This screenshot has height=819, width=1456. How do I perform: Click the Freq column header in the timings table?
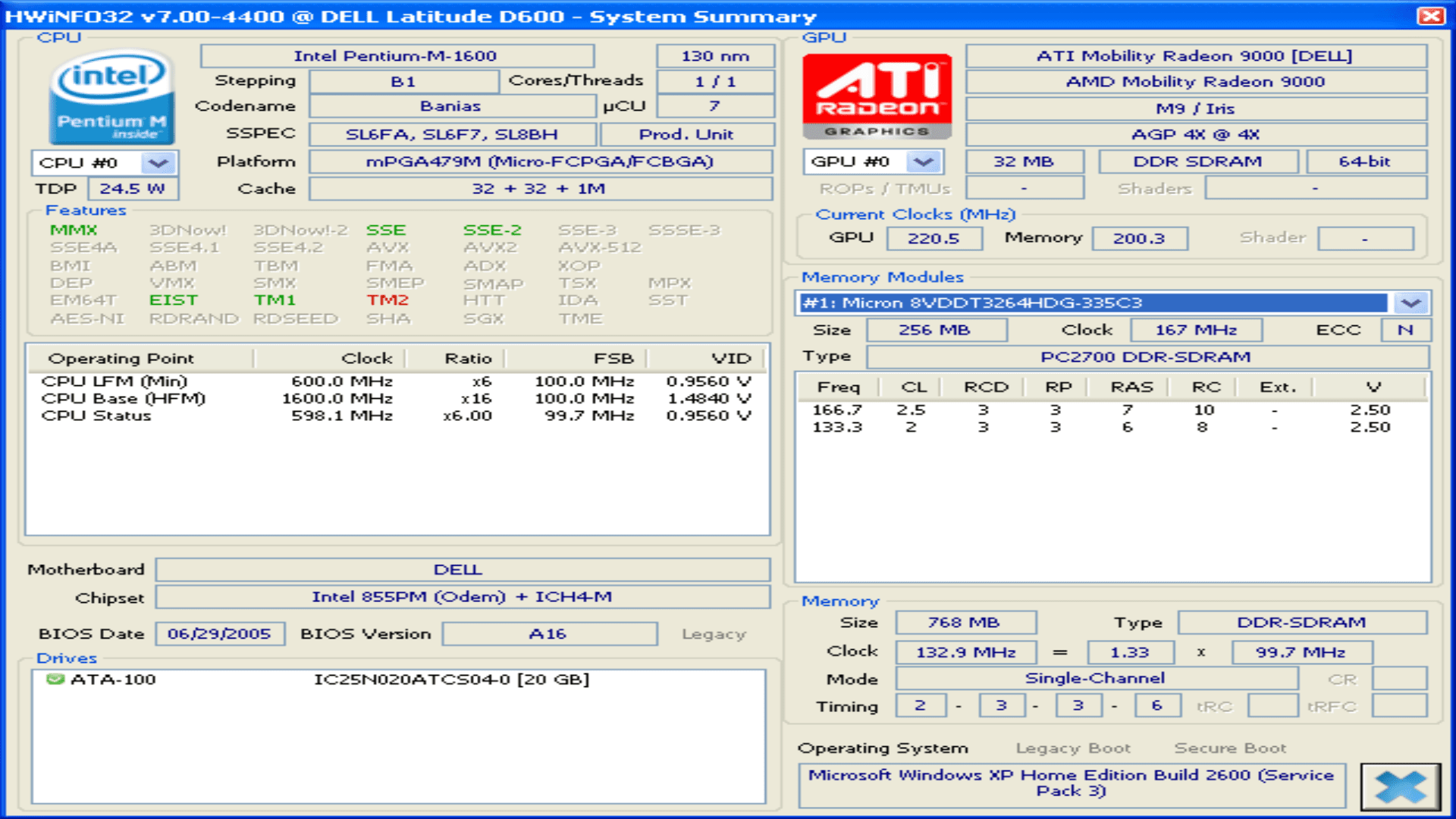[x=838, y=388]
